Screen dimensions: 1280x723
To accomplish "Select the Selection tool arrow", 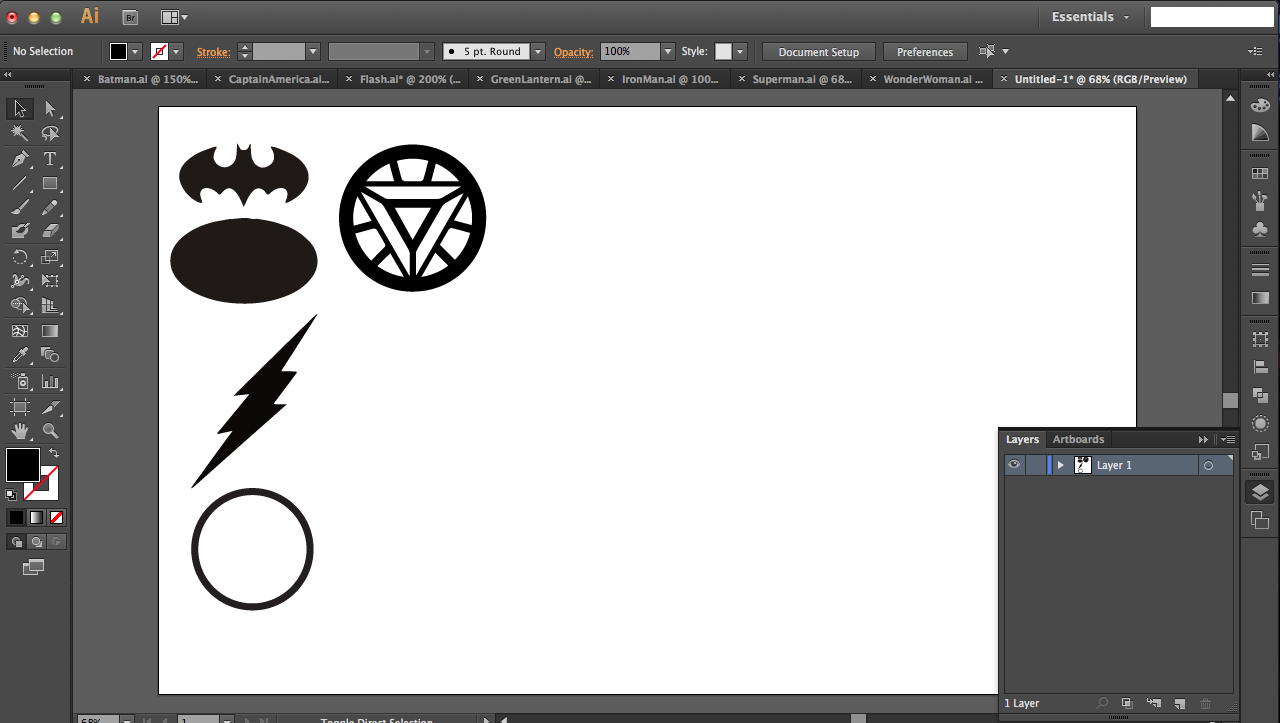I will [20, 109].
